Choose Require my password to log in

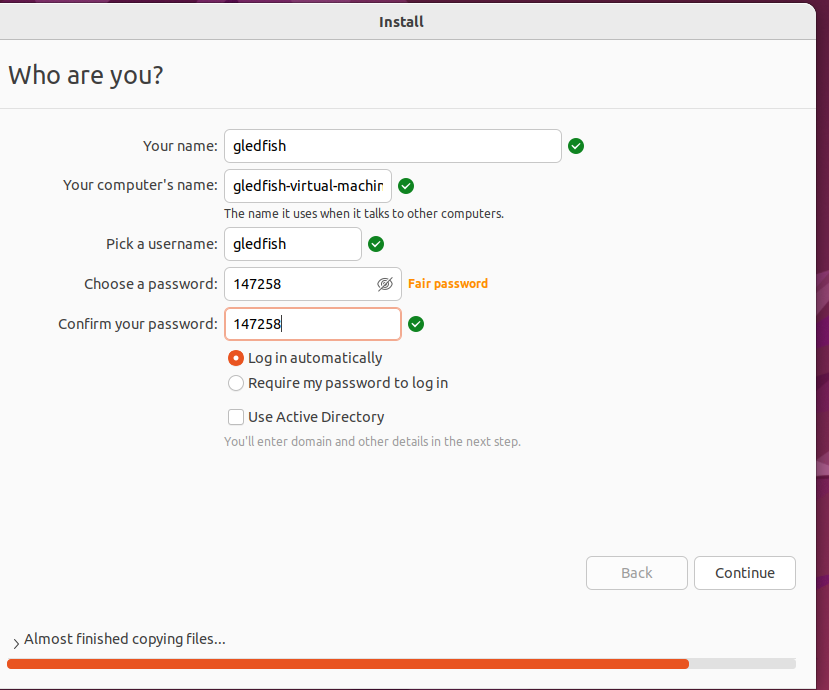[236, 383]
